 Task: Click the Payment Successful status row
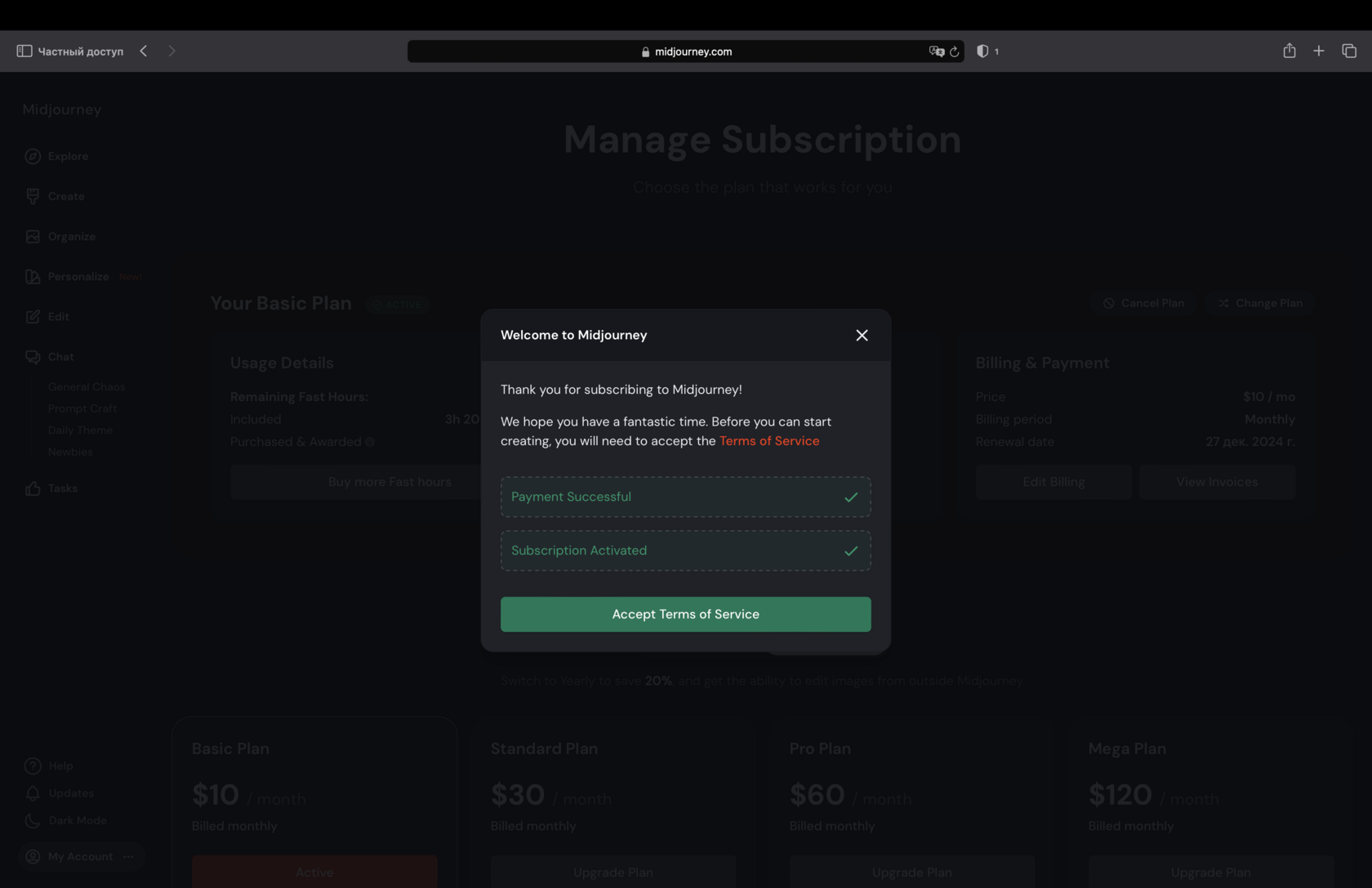point(685,497)
